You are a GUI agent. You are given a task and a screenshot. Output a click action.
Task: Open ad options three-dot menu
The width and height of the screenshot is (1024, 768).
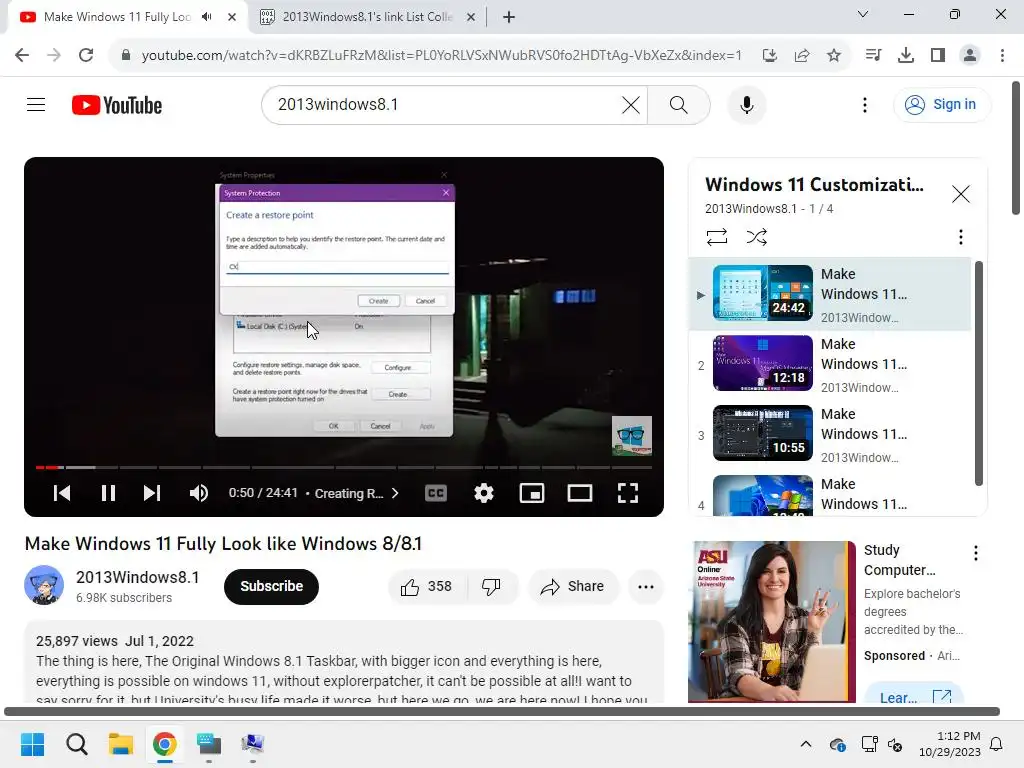point(976,553)
